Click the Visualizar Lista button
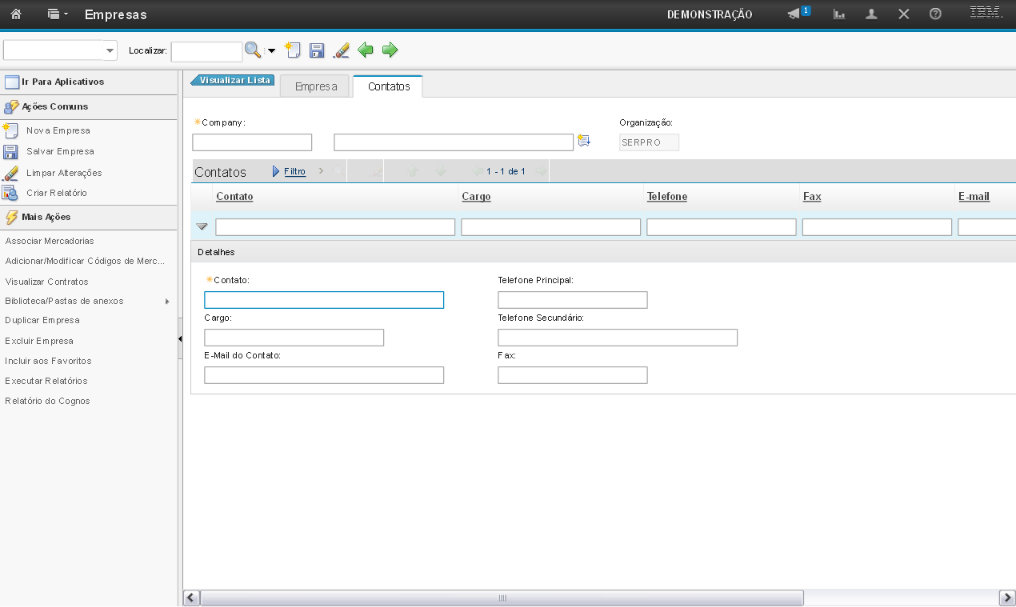Screen dimensions: 1016x607 point(234,80)
